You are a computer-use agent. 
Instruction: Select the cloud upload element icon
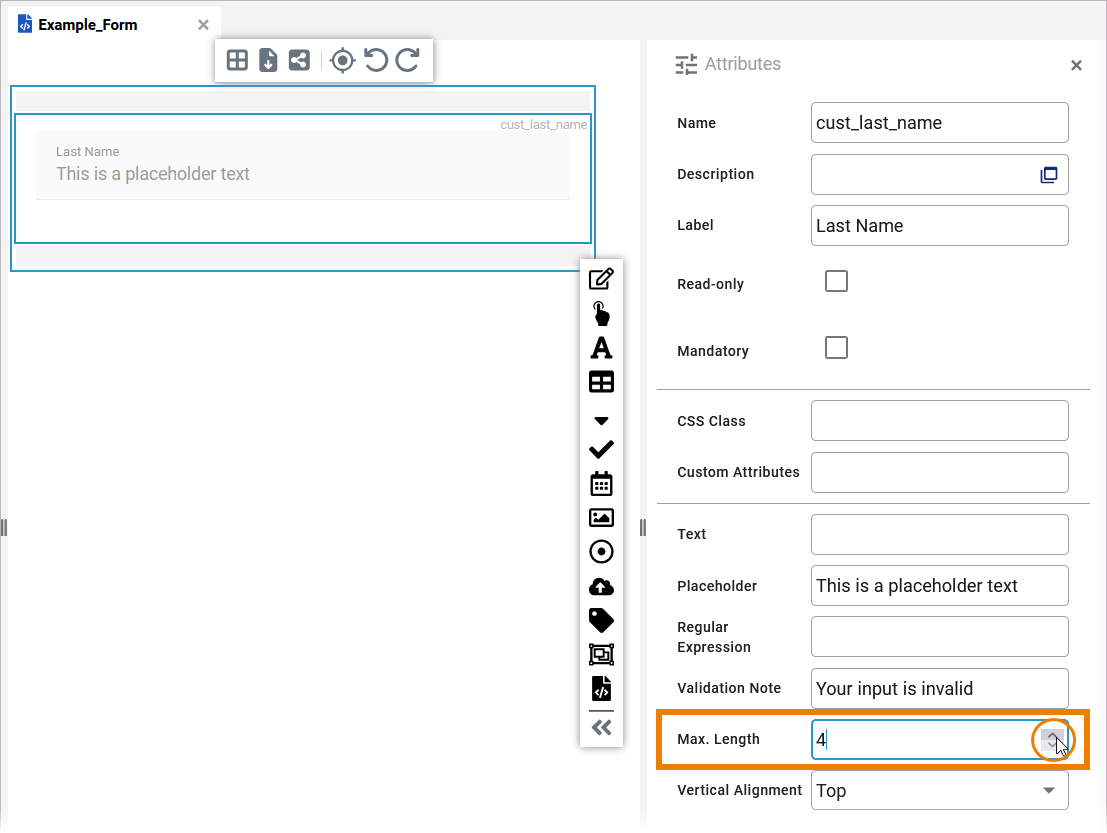[601, 587]
